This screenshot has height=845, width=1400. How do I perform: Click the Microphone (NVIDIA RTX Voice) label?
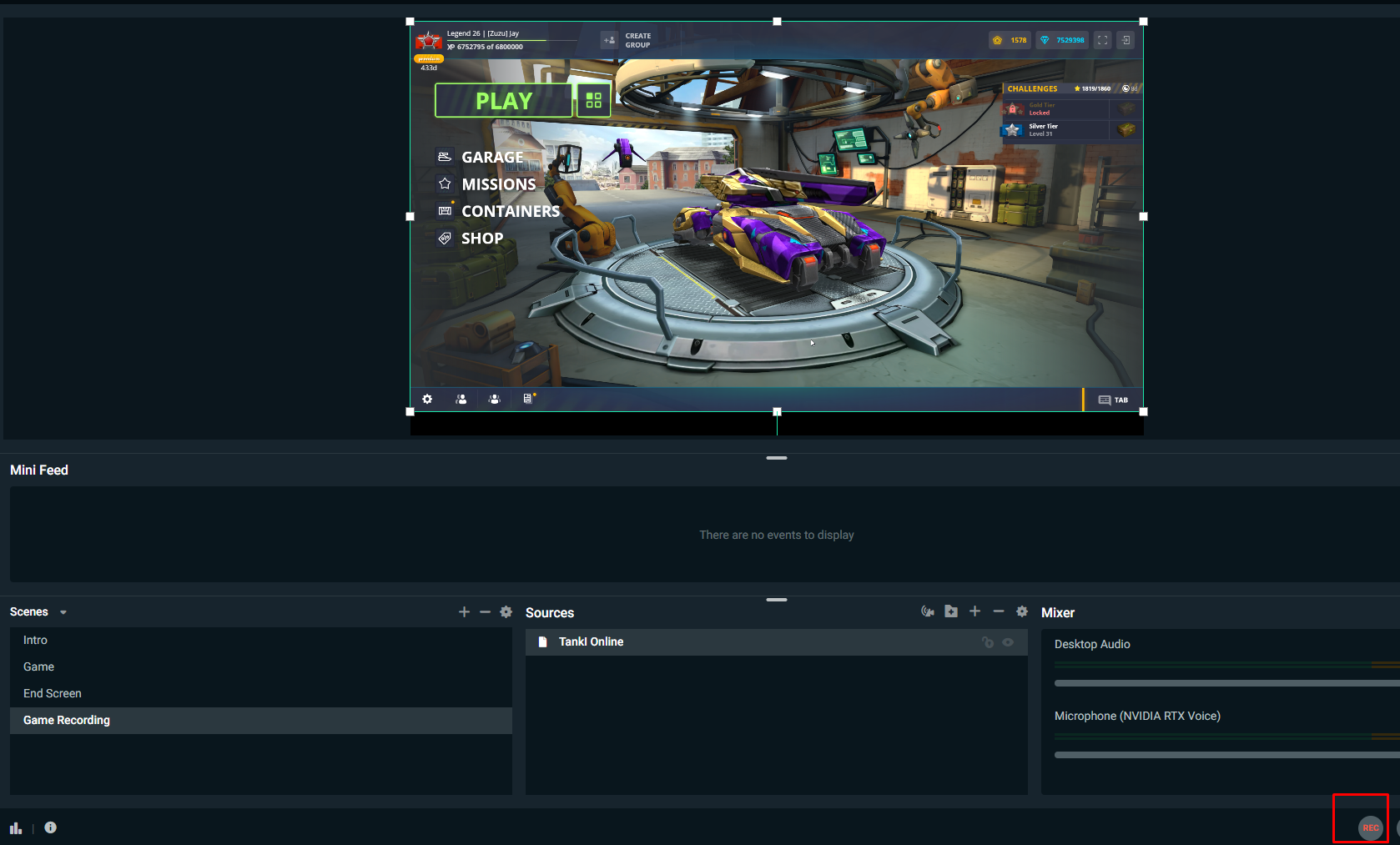point(1137,716)
